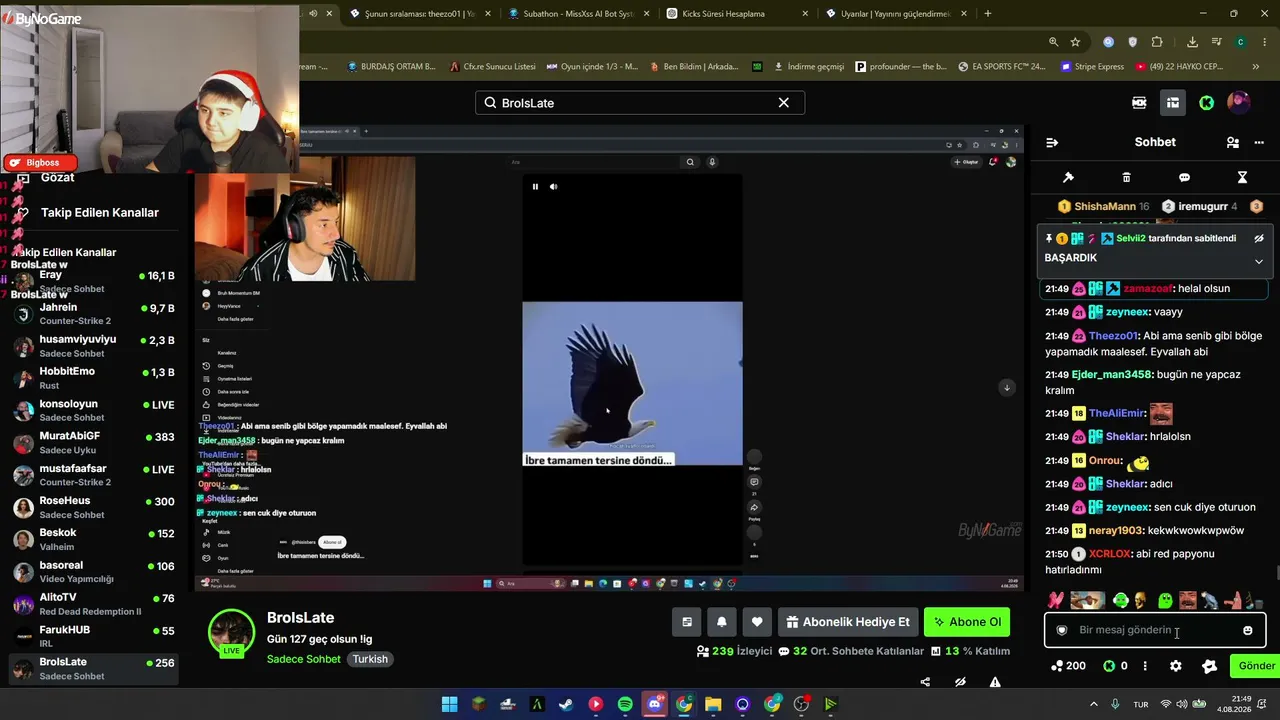The width and height of the screenshot is (1280, 720).
Task: Open the user profile avatar menu
Action: [x=1238, y=103]
